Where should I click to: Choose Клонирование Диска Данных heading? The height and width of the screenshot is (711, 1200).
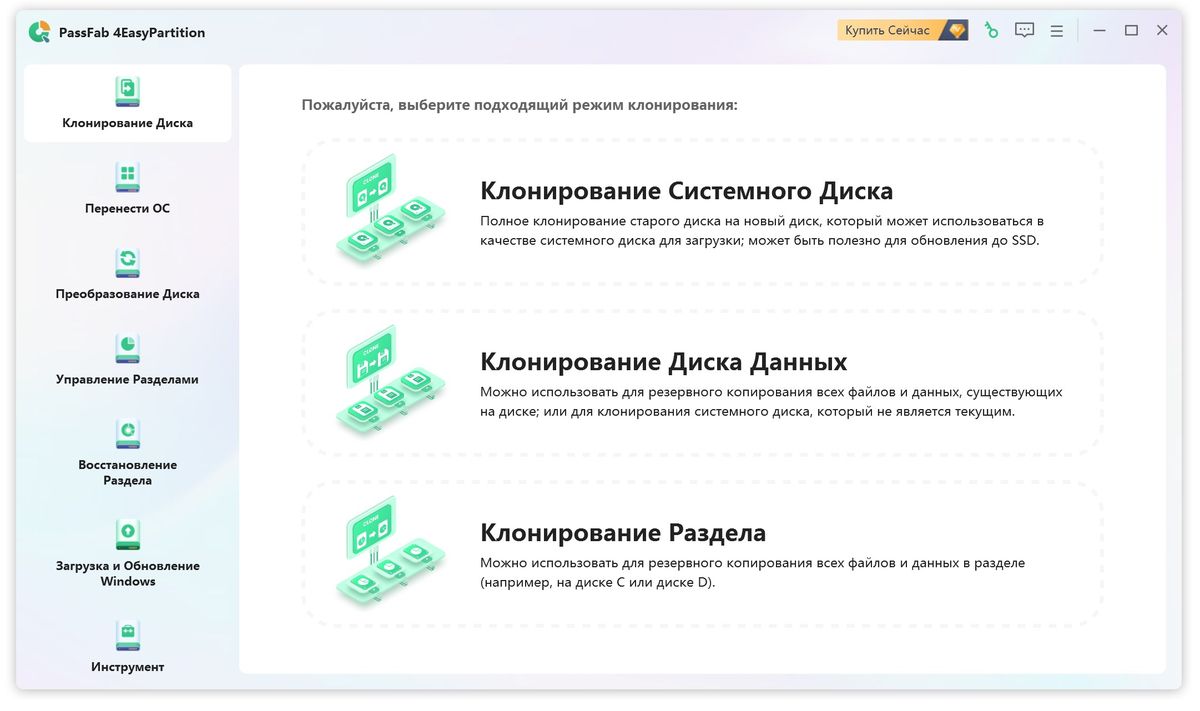pyautogui.click(x=664, y=361)
